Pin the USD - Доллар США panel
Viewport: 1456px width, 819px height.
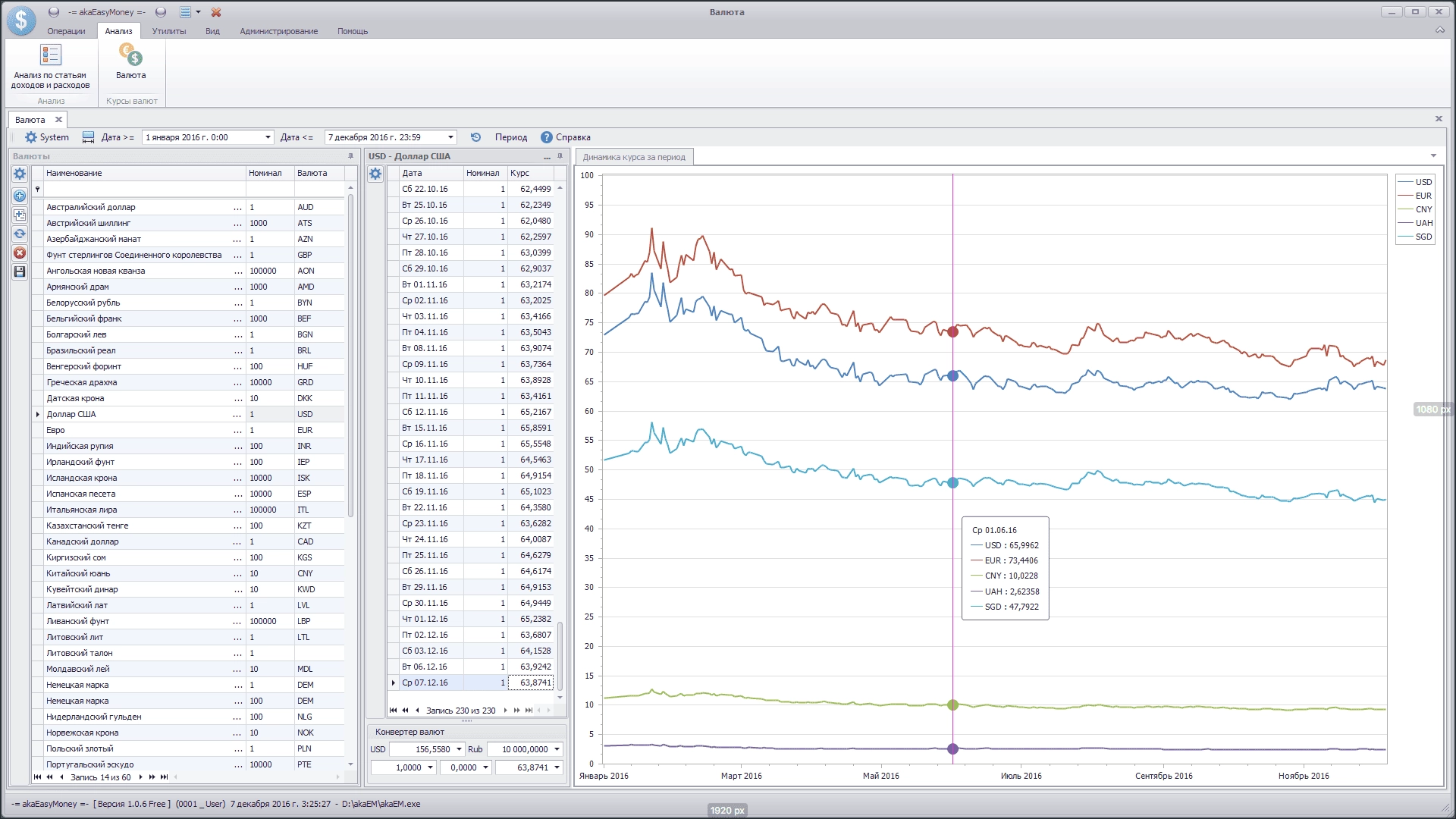pyautogui.click(x=560, y=156)
